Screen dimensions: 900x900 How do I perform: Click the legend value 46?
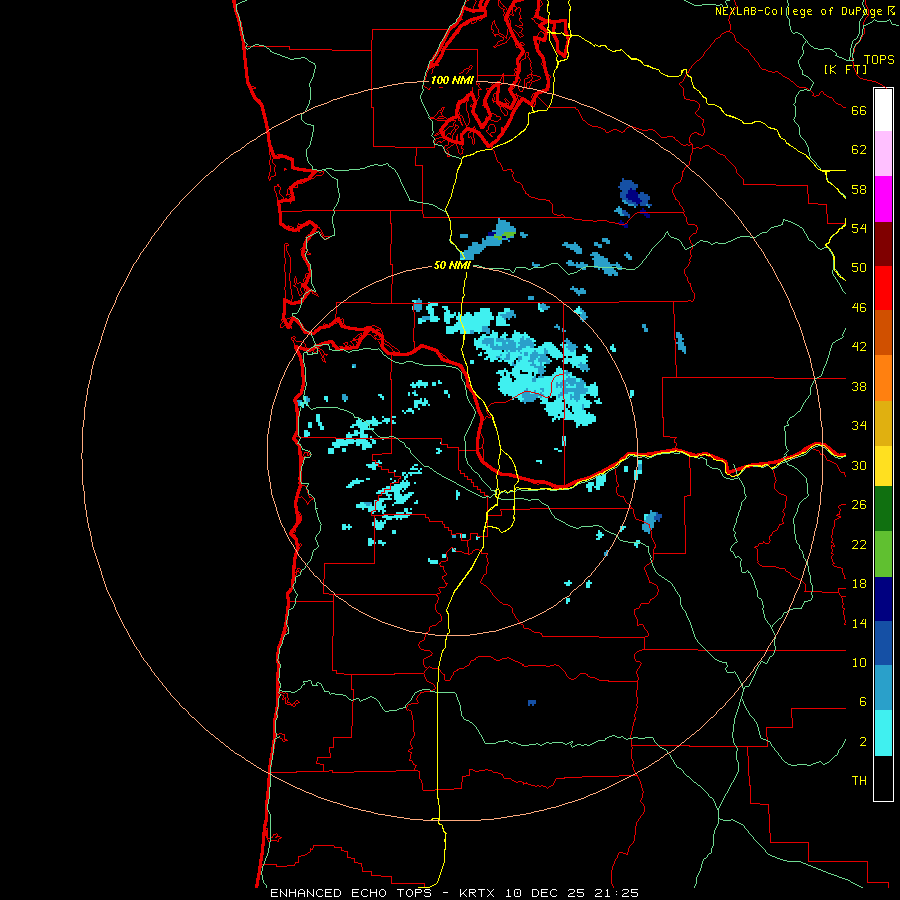(859, 307)
